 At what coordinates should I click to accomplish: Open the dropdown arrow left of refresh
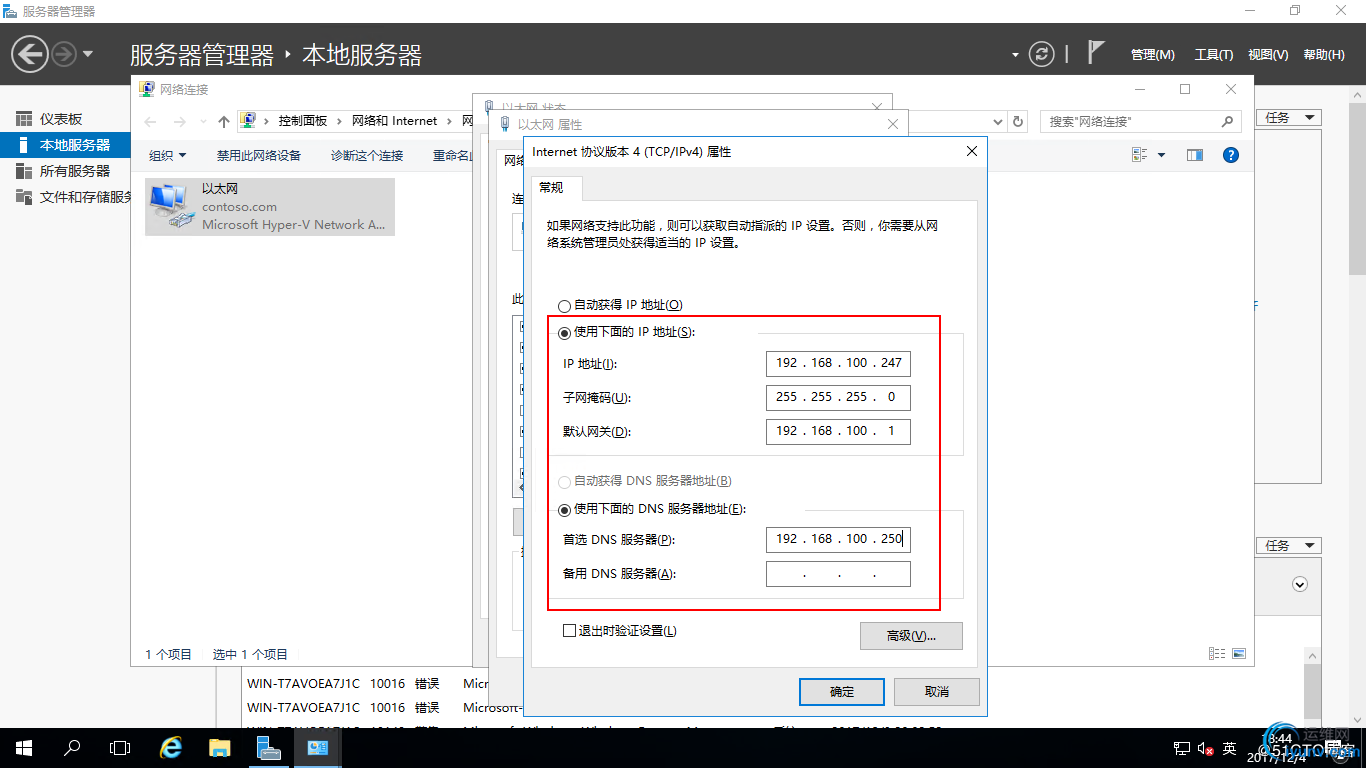pyautogui.click(x=1015, y=55)
